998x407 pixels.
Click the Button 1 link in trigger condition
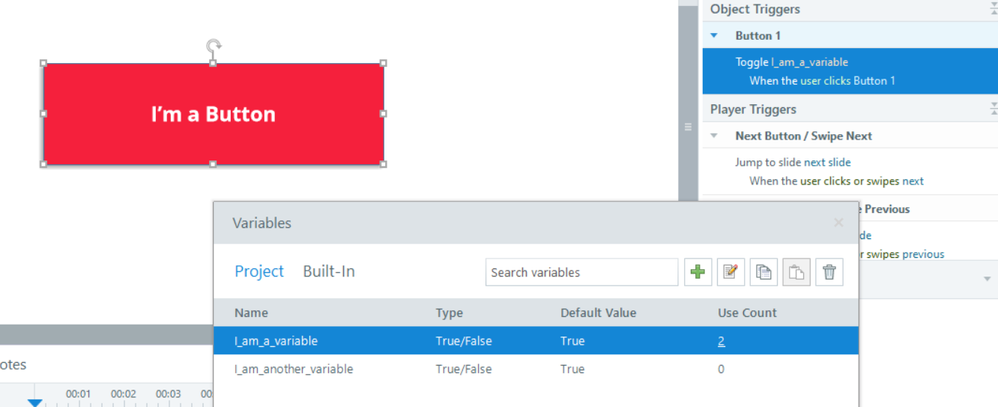tap(874, 81)
